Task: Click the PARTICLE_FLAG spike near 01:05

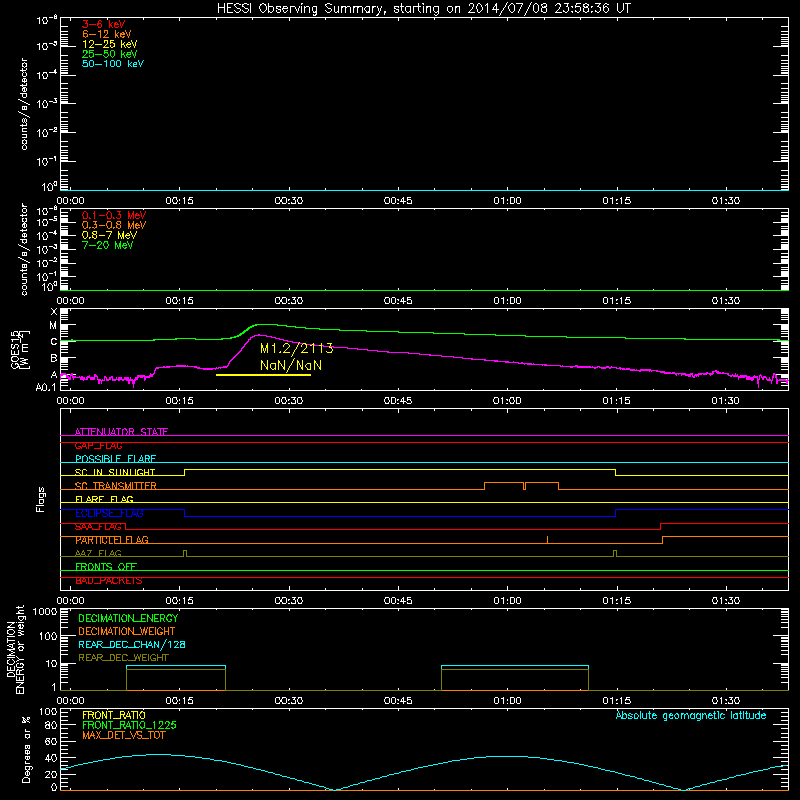Action: point(547,539)
